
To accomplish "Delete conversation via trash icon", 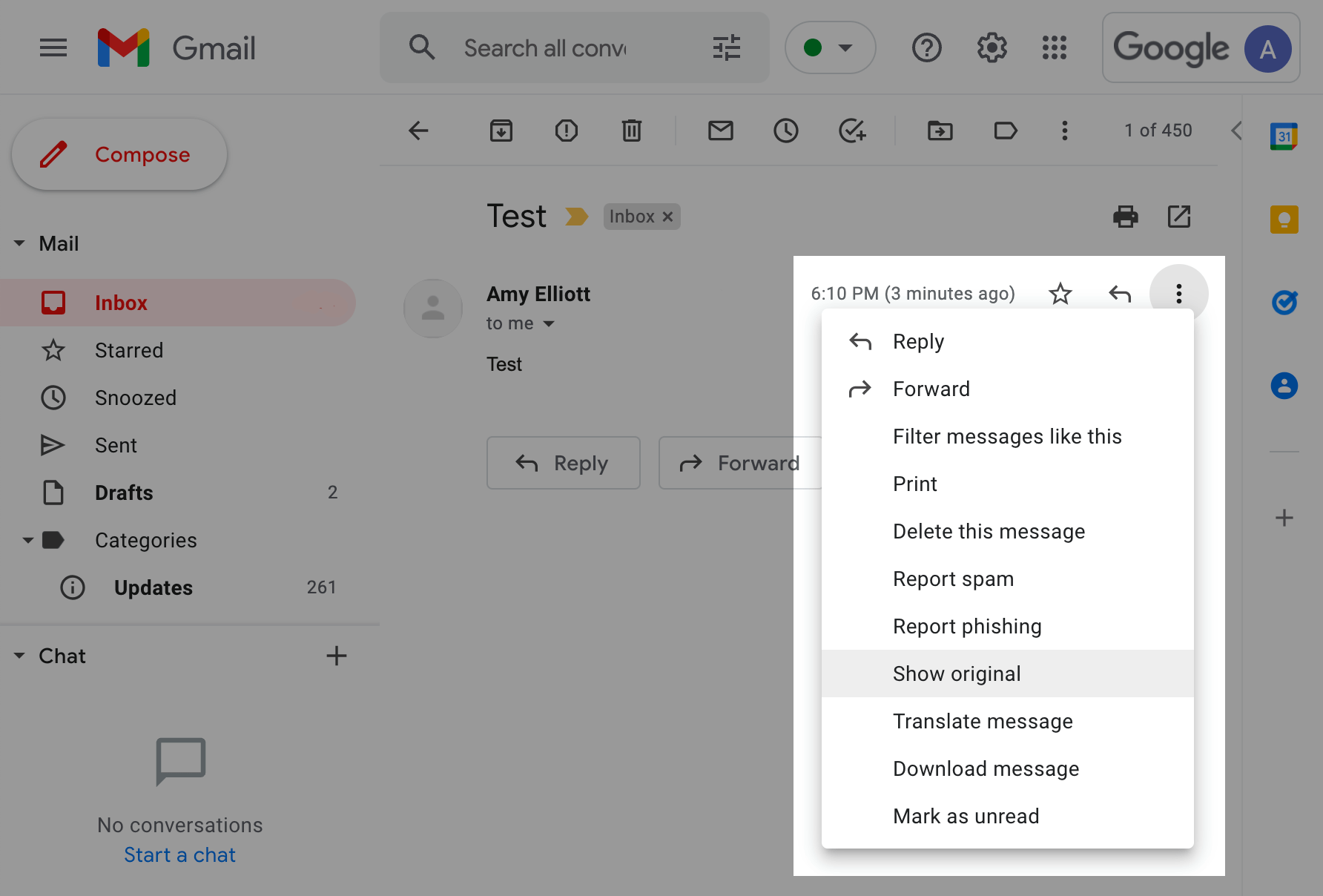I will 632,131.
